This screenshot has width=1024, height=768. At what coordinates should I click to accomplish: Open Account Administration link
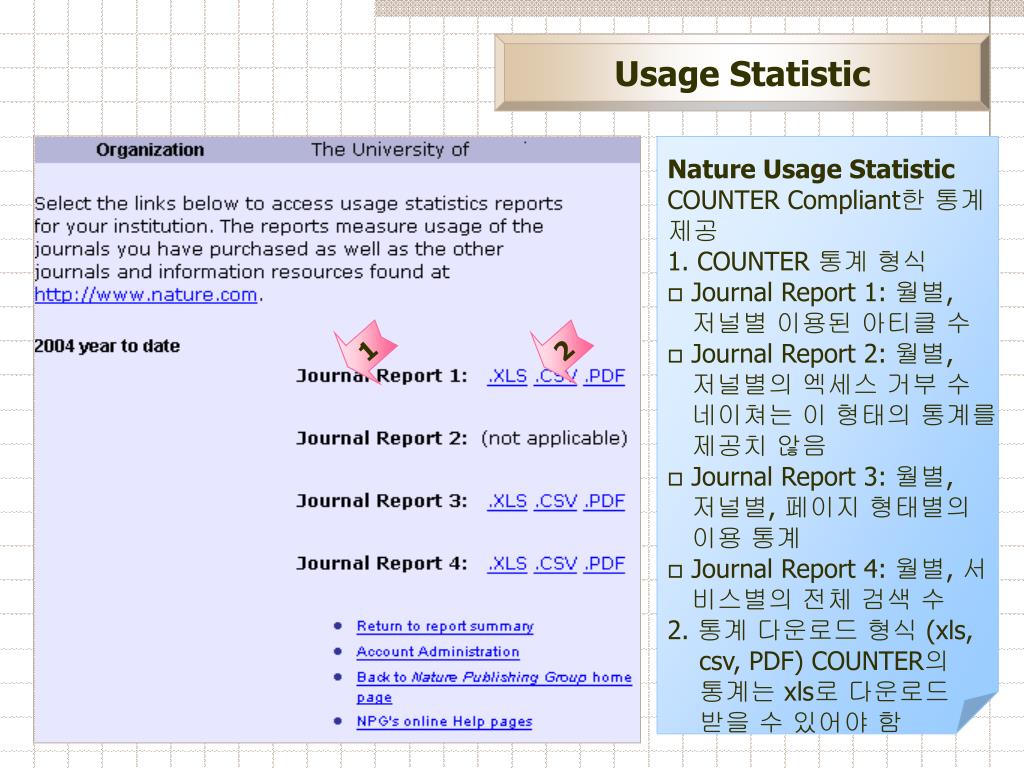pos(438,652)
